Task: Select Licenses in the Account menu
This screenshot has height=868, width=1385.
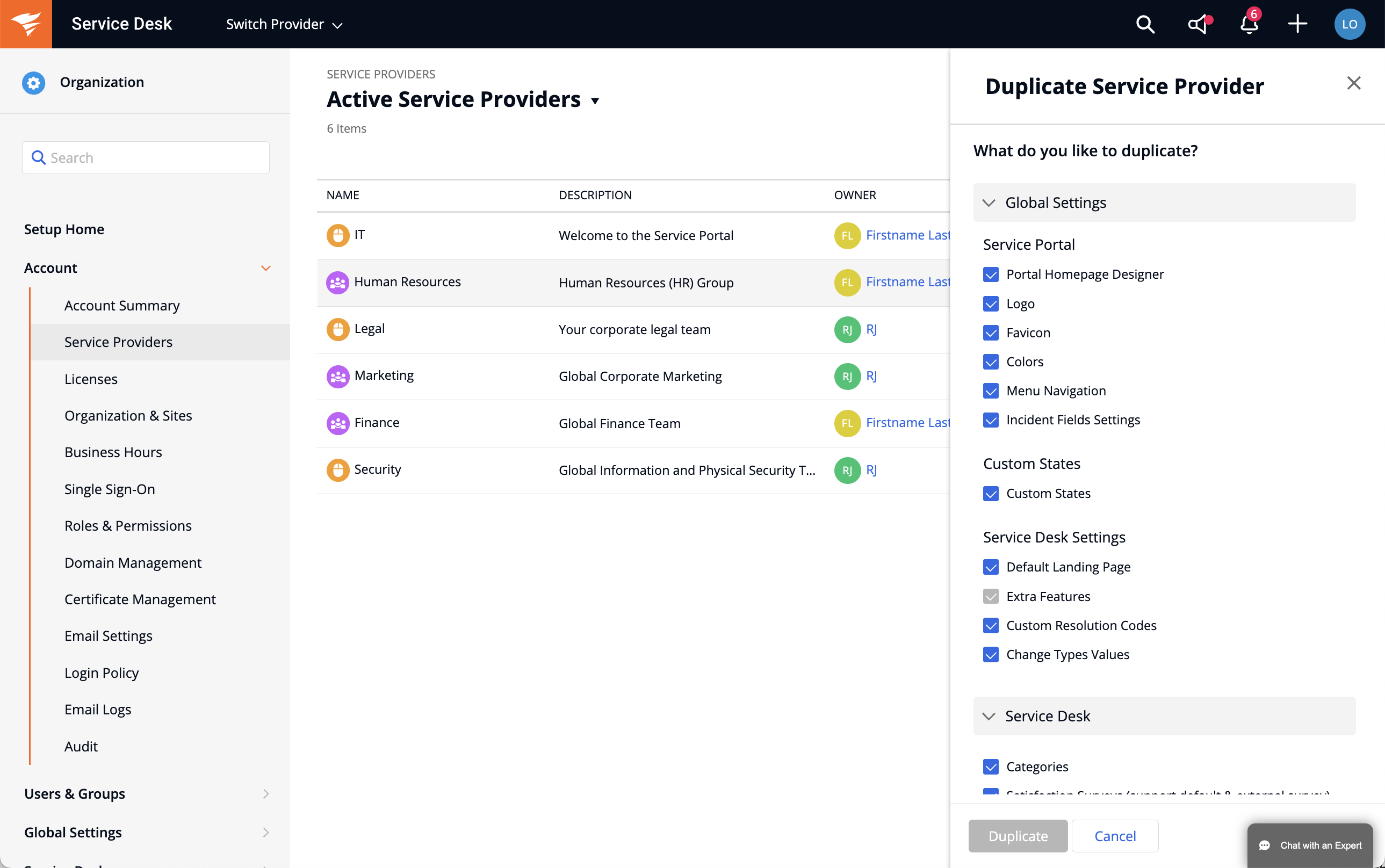Action: coord(91,379)
